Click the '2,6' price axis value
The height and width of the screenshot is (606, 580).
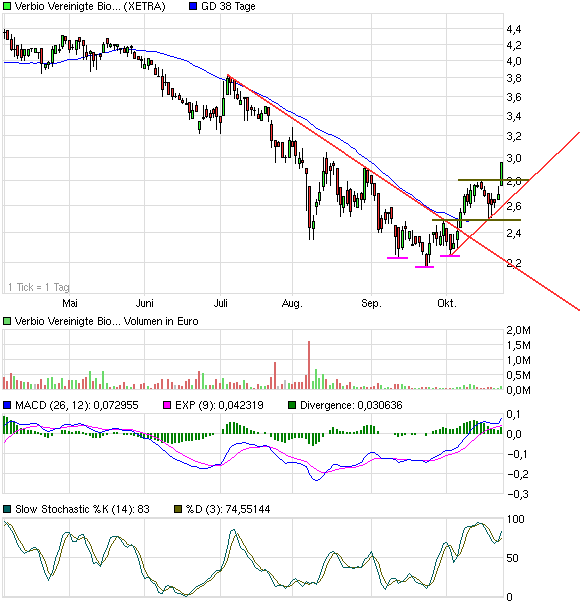click(x=514, y=206)
